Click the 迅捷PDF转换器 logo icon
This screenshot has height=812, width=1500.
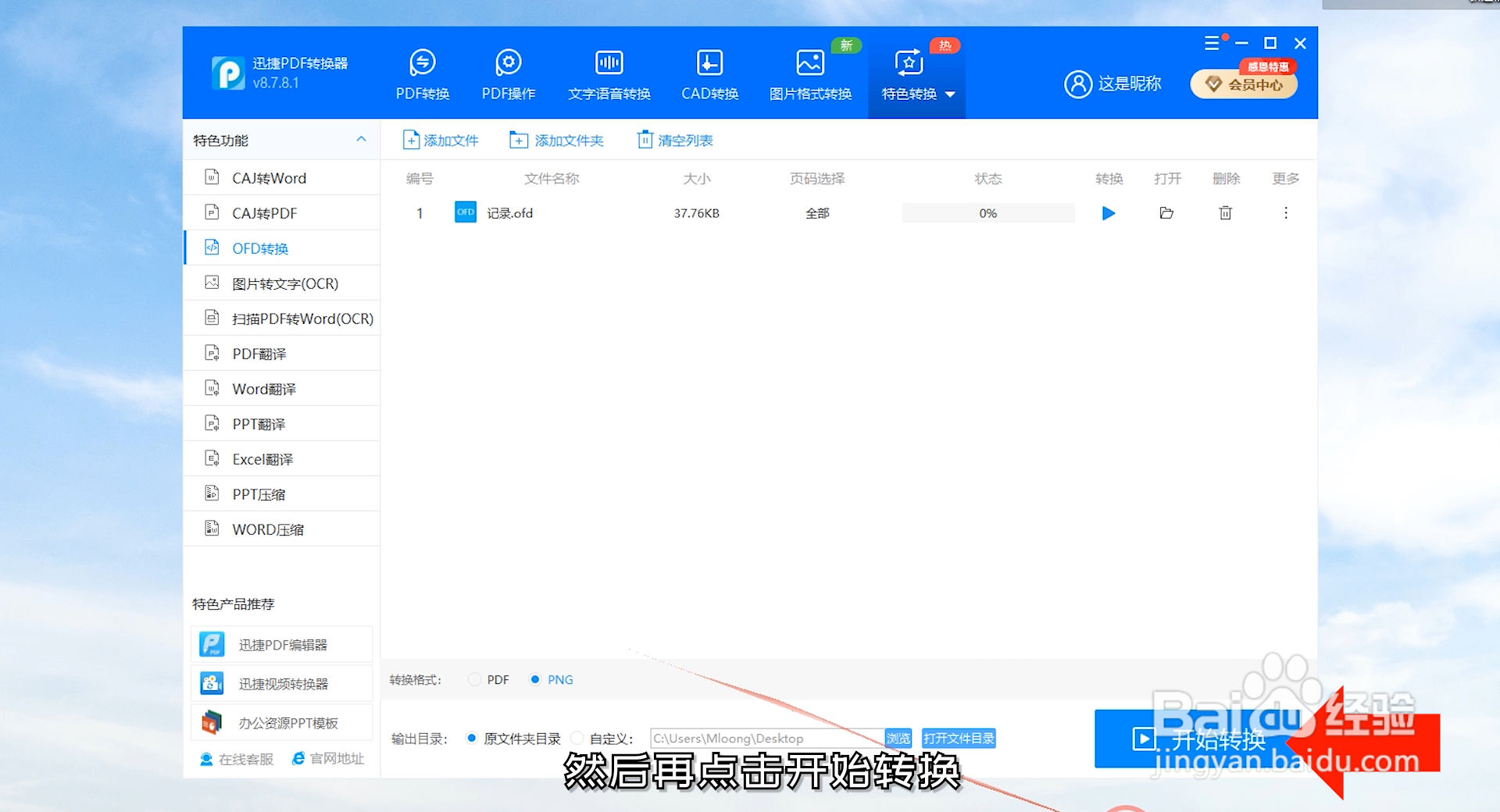coord(228,73)
